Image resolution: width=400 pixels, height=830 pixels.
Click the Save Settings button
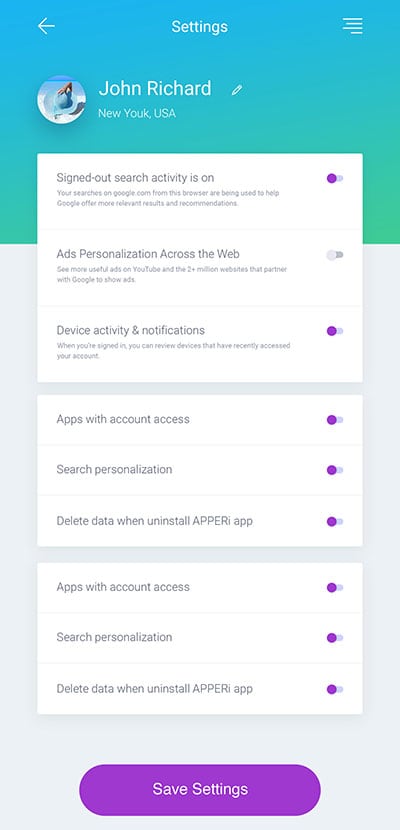[200, 789]
